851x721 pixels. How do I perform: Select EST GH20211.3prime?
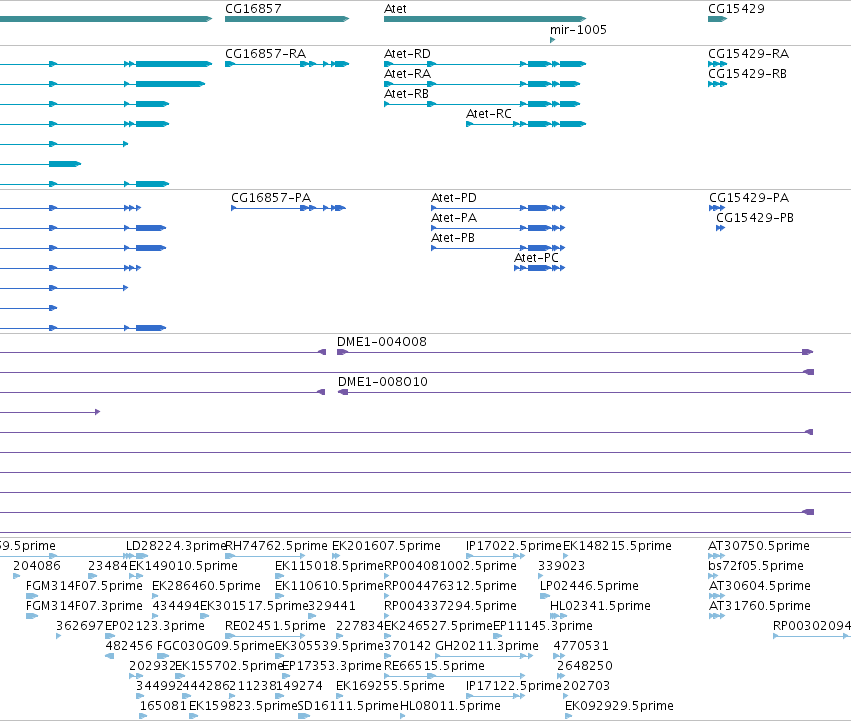487,646
